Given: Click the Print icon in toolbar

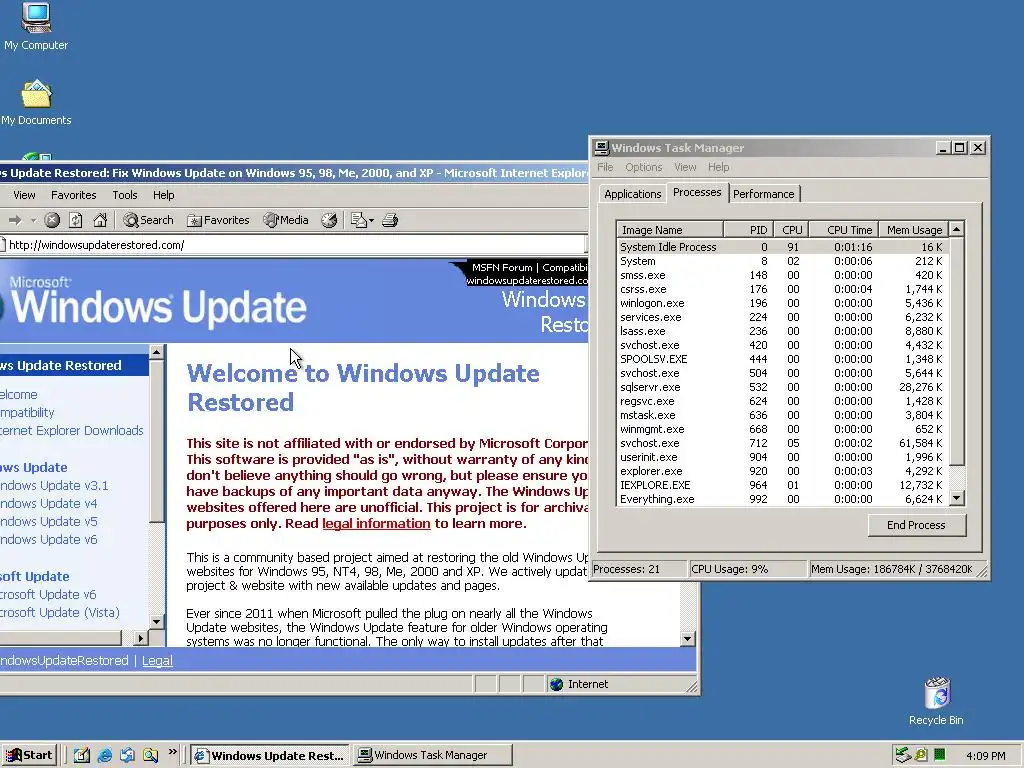Looking at the screenshot, I should (391, 221).
